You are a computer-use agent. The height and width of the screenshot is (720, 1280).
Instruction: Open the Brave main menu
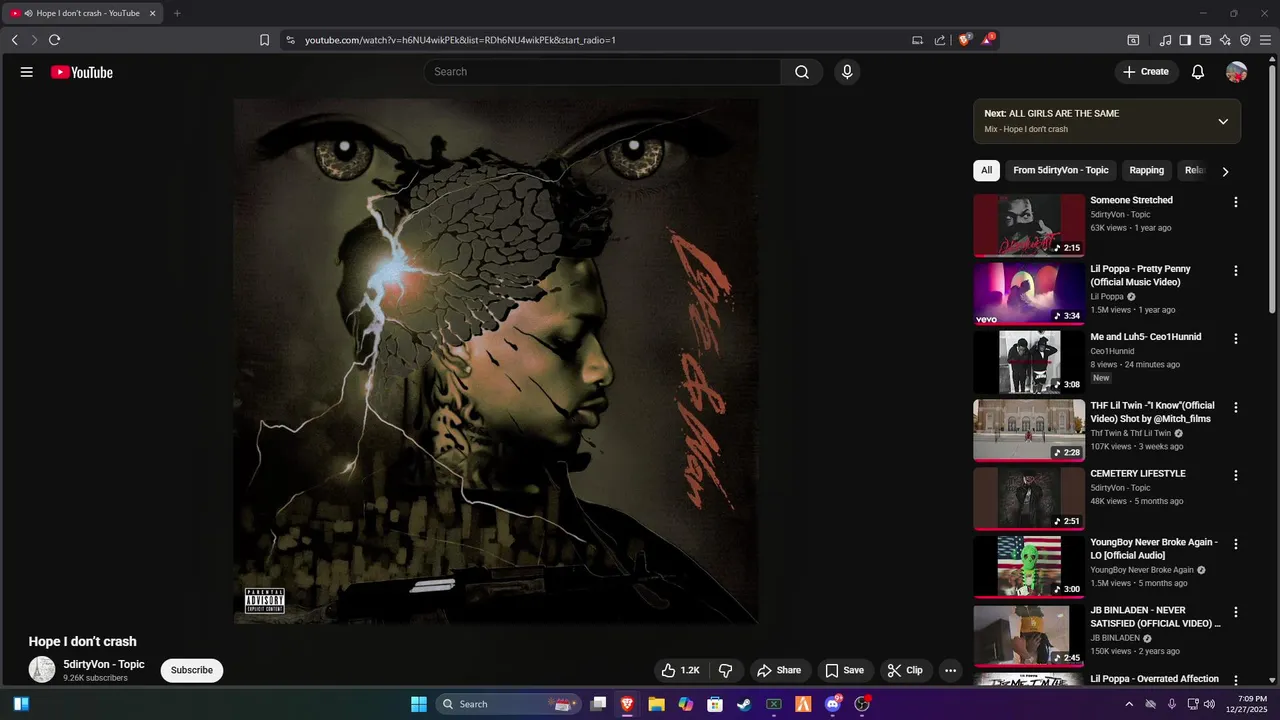1265,40
